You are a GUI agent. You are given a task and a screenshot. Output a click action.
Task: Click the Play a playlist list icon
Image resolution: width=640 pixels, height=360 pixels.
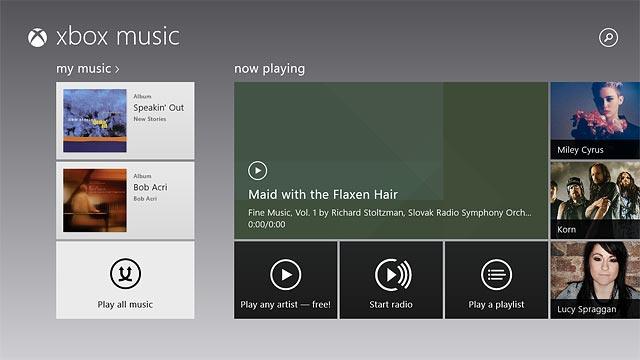[x=496, y=275]
